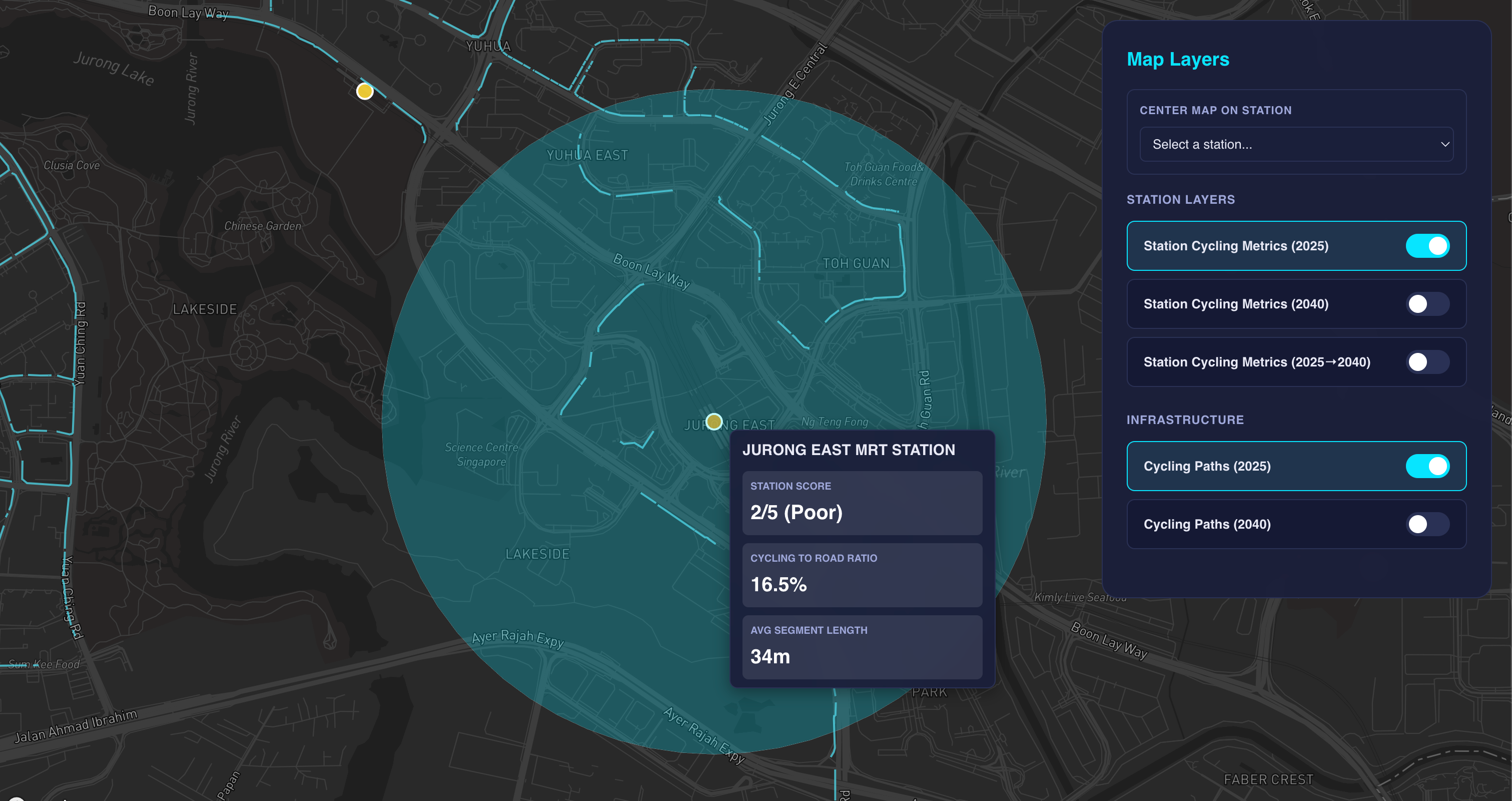The width and height of the screenshot is (1512, 801).
Task: Click the Jurong East MRT Station popup title
Action: coord(848,450)
